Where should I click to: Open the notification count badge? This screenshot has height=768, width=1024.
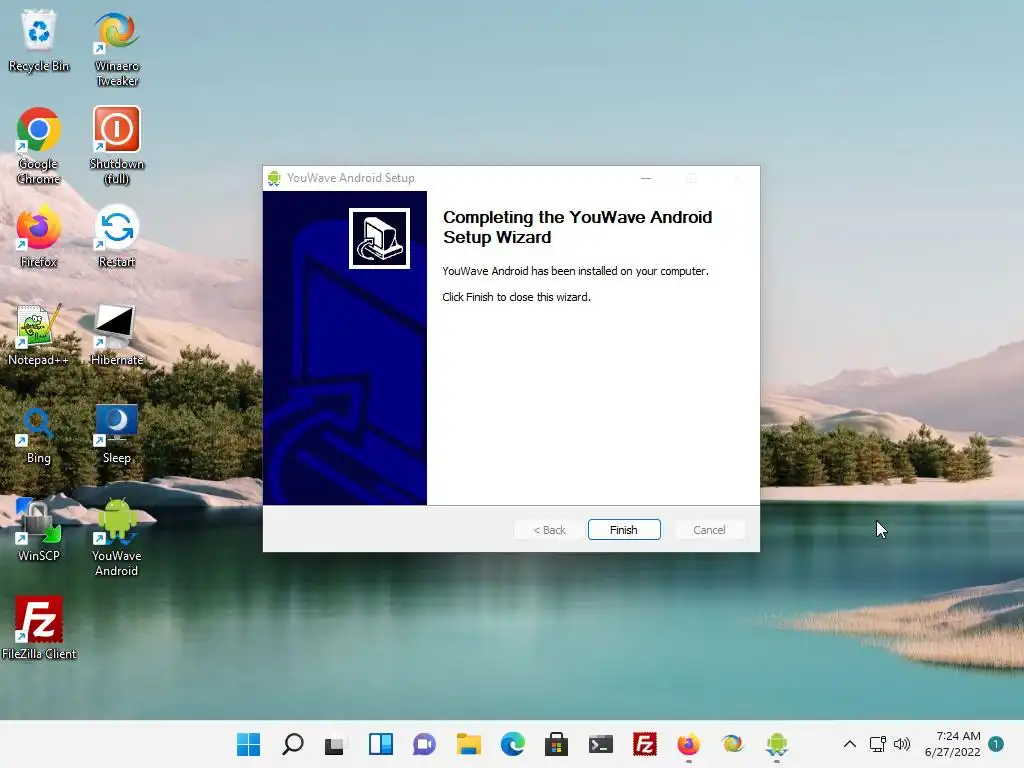tap(996, 744)
